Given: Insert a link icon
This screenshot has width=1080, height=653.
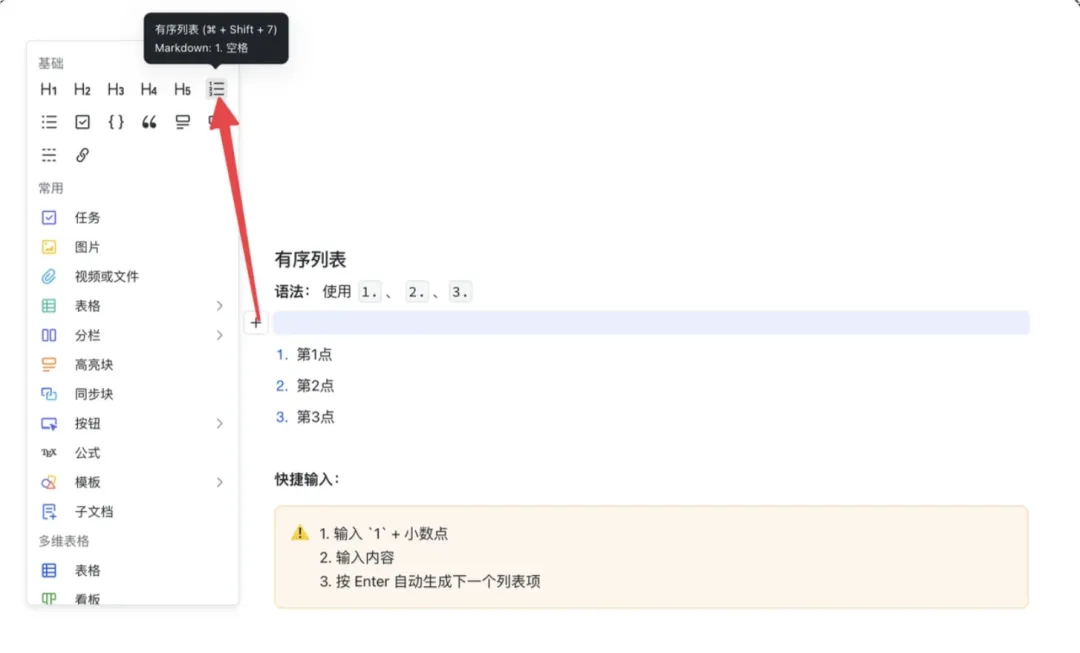Looking at the screenshot, I should pyautogui.click(x=83, y=155).
